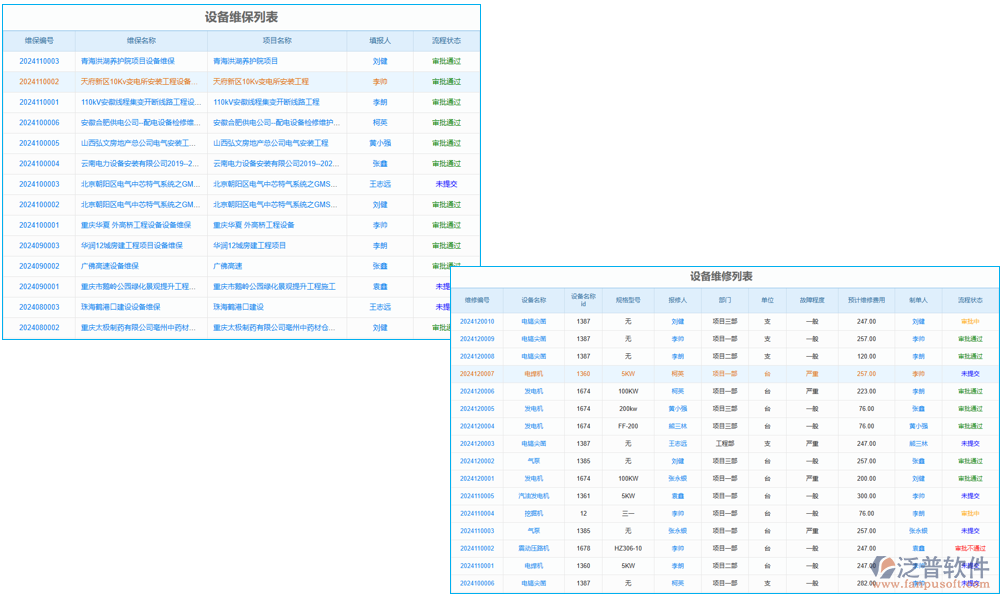Image resolution: width=1000 pixels, height=600 pixels.
Task: Open repair record 2024120010
Action: 478,321
